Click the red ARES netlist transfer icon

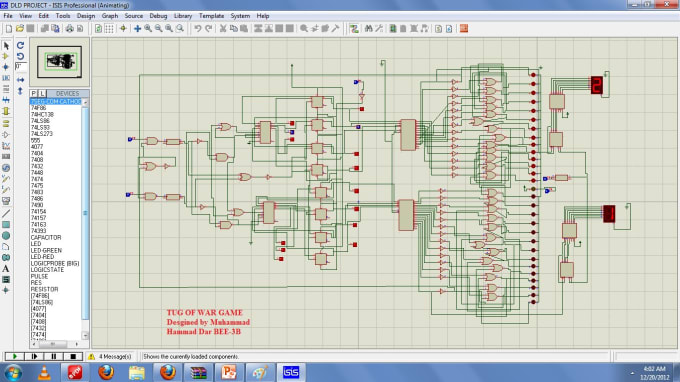[464, 29]
